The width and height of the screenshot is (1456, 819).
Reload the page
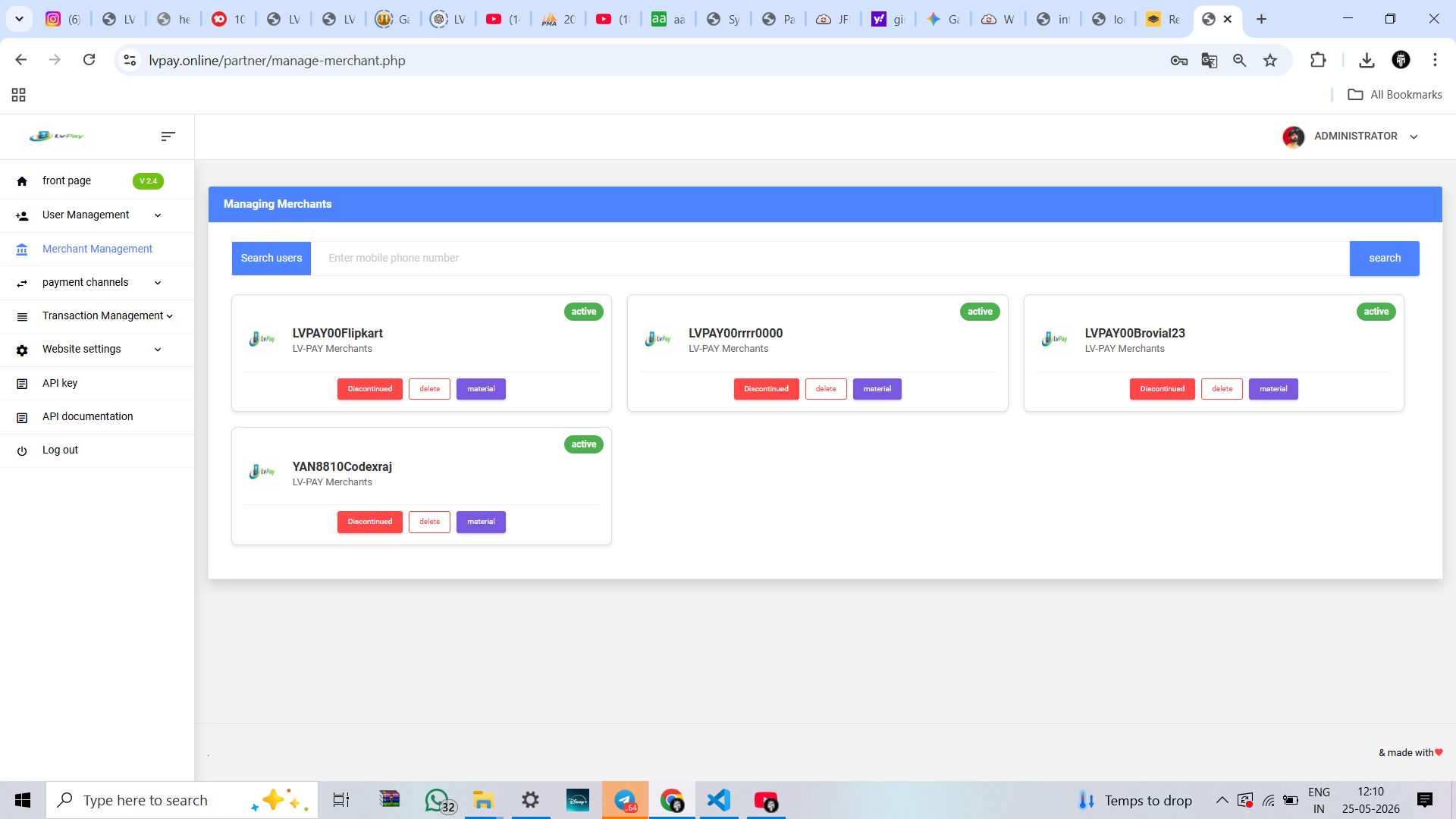click(x=89, y=60)
